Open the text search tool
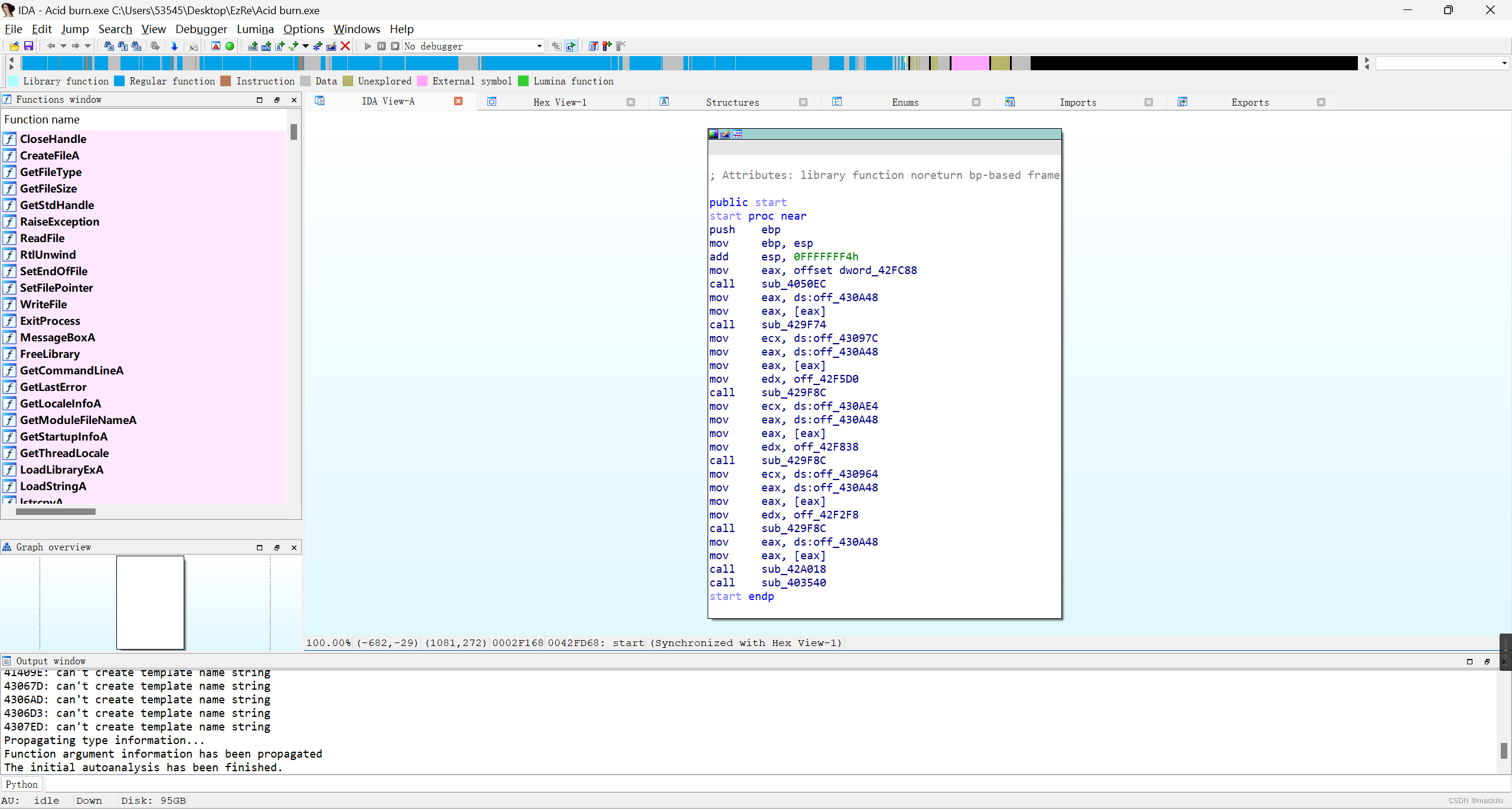Image resolution: width=1512 pixels, height=809 pixels. [122, 46]
